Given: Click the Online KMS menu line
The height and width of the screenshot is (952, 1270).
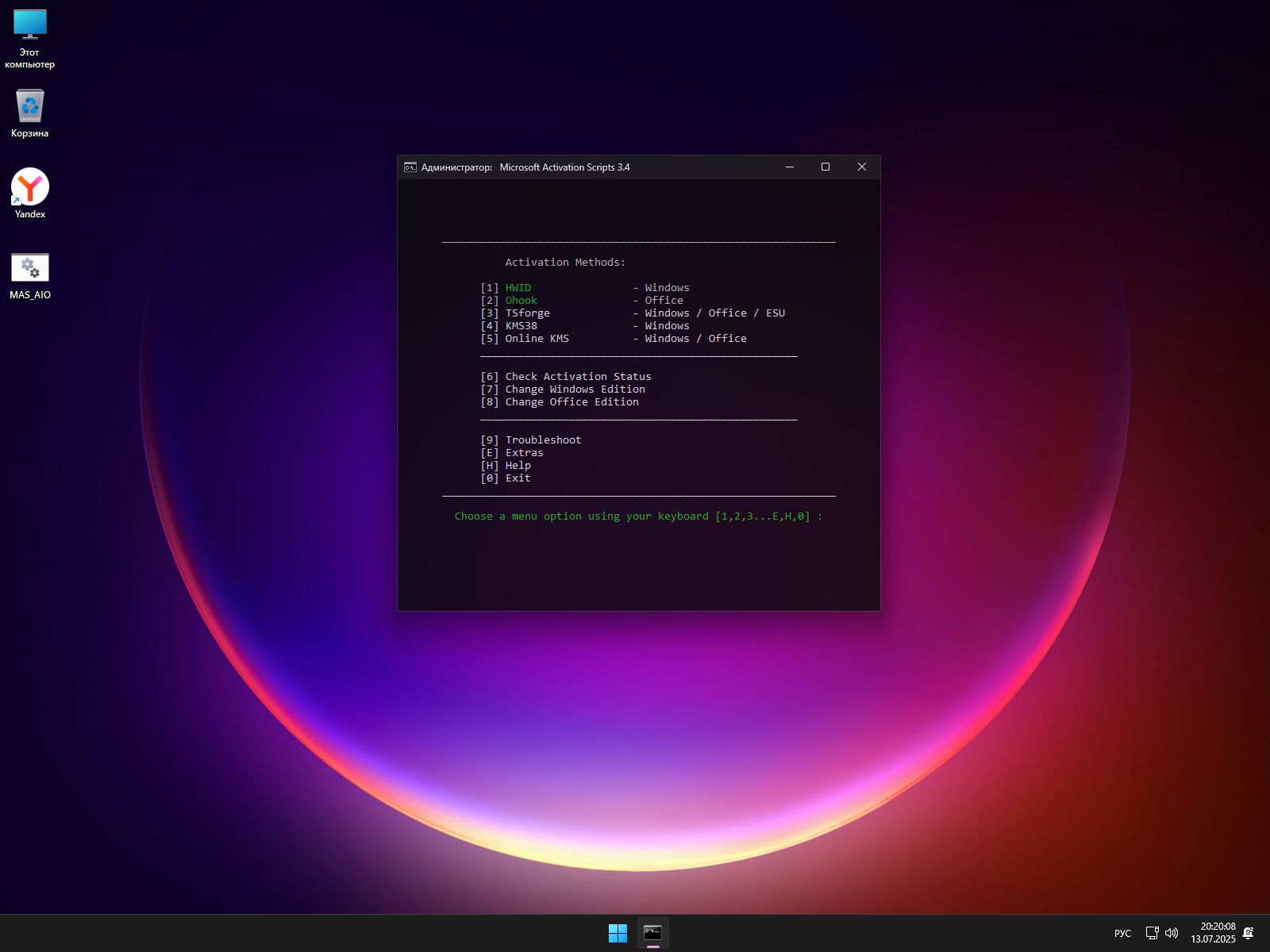Looking at the screenshot, I should [x=614, y=339].
